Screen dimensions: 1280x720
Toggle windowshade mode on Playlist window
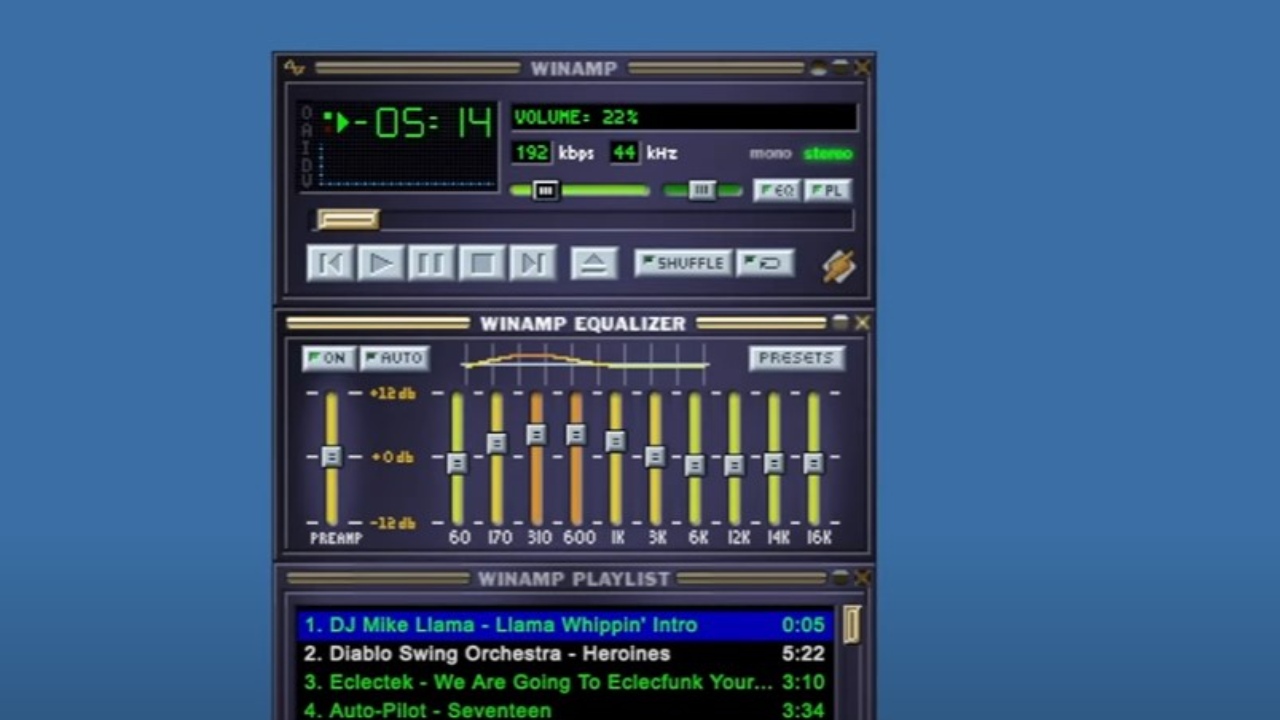tap(841, 578)
